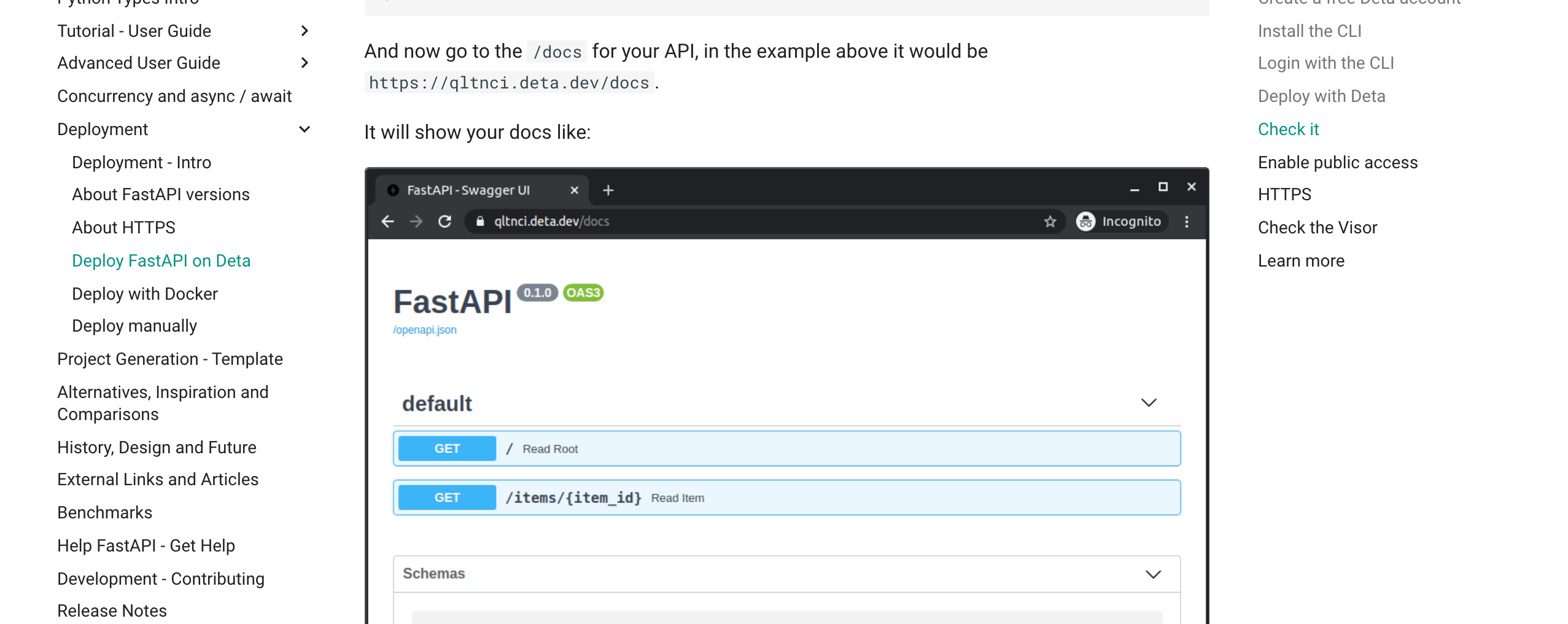
Task: Open the browser three-dot menu
Action: coord(1186,221)
